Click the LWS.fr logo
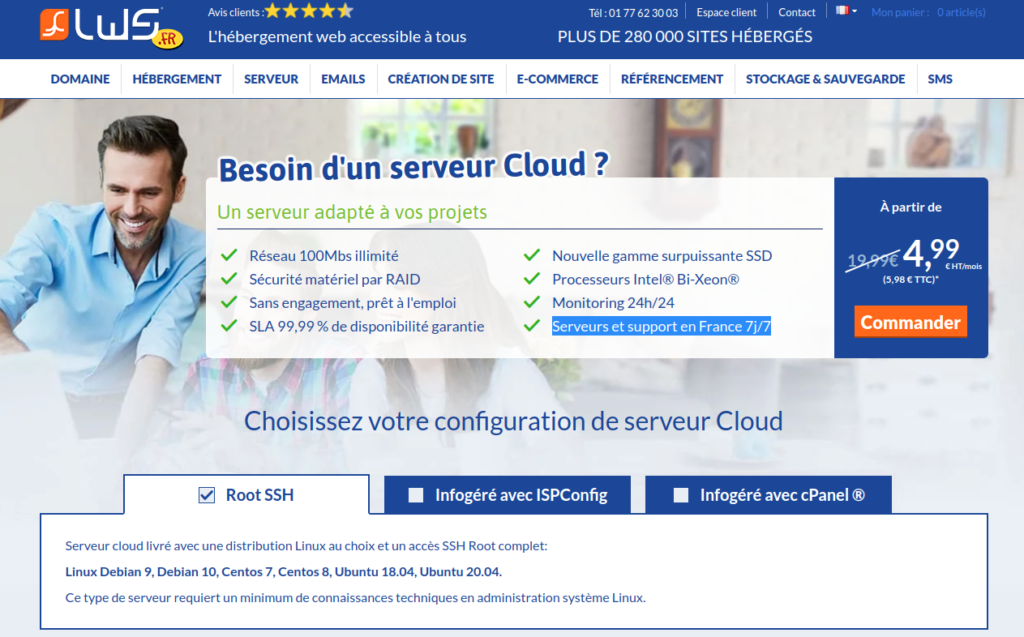The image size is (1024, 637). [x=111, y=28]
